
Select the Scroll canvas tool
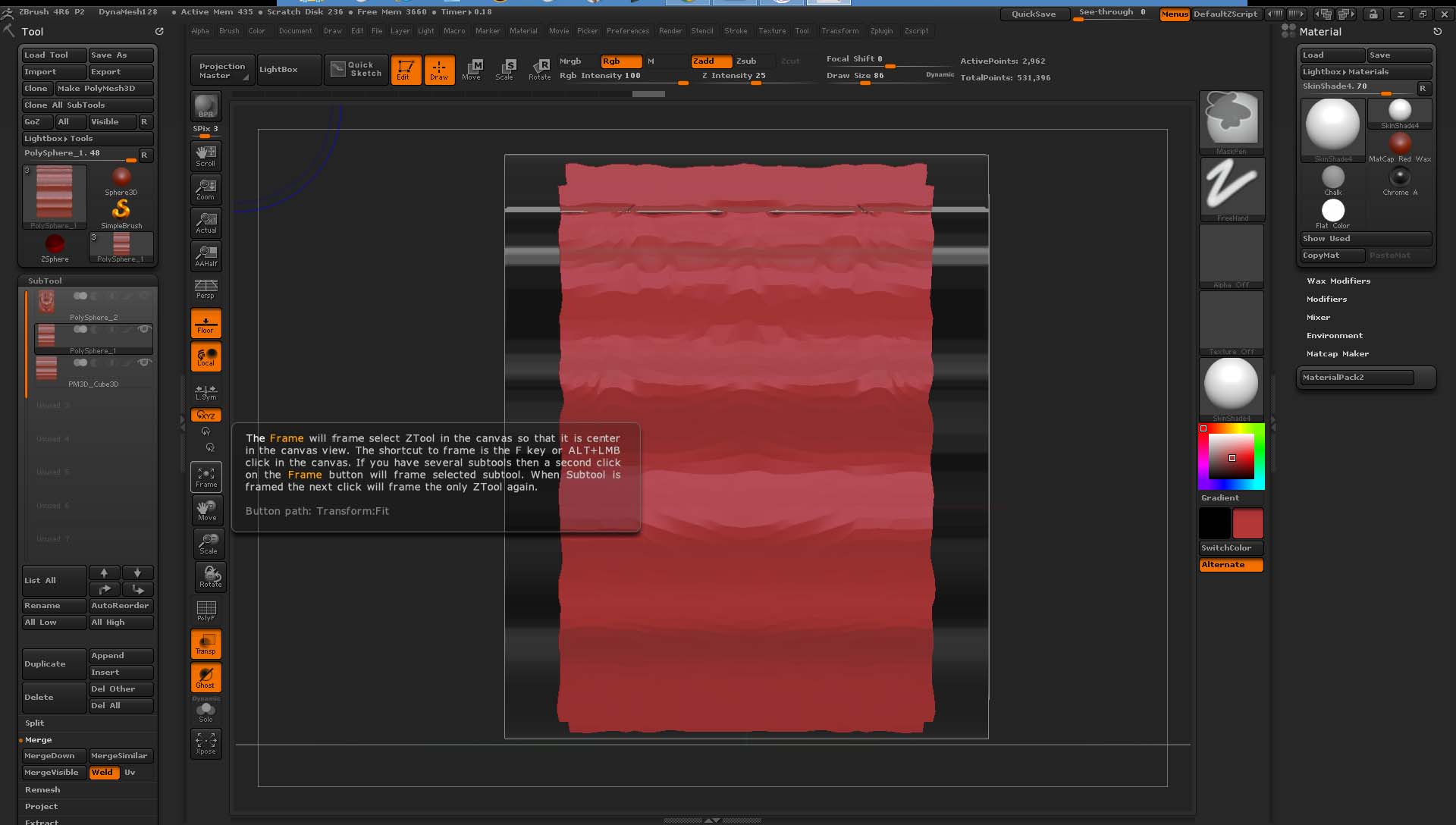click(206, 155)
